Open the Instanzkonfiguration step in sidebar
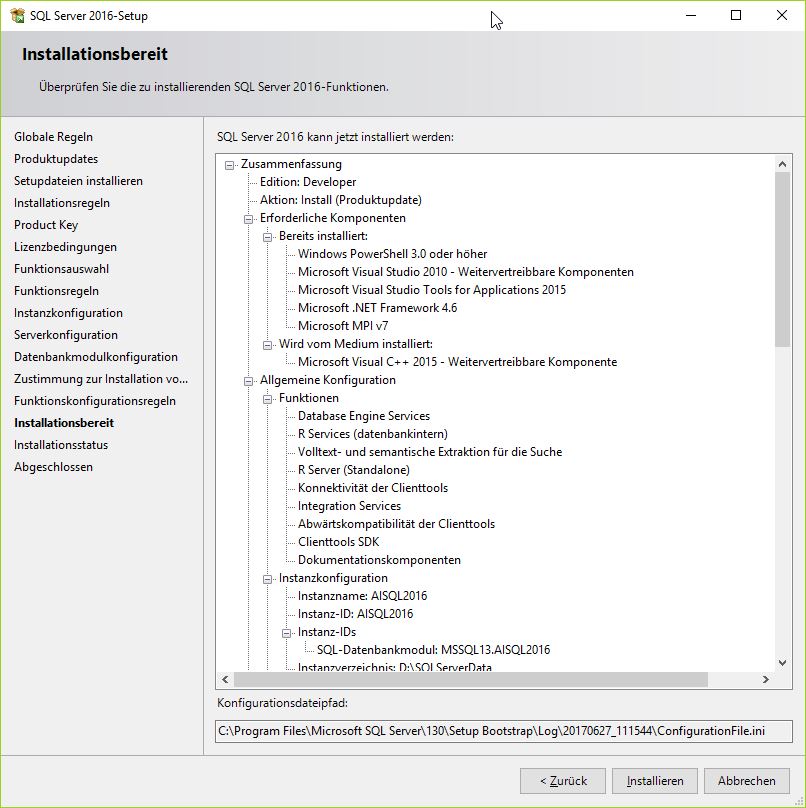Screen dimensions: 806x808 pos(69,313)
